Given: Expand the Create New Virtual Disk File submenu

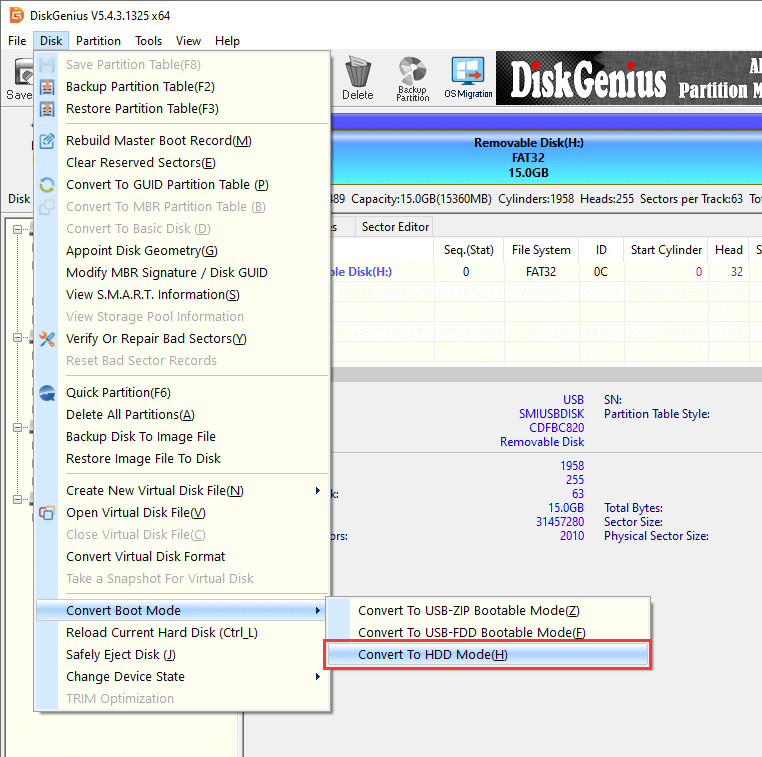Looking at the screenshot, I should (318, 491).
